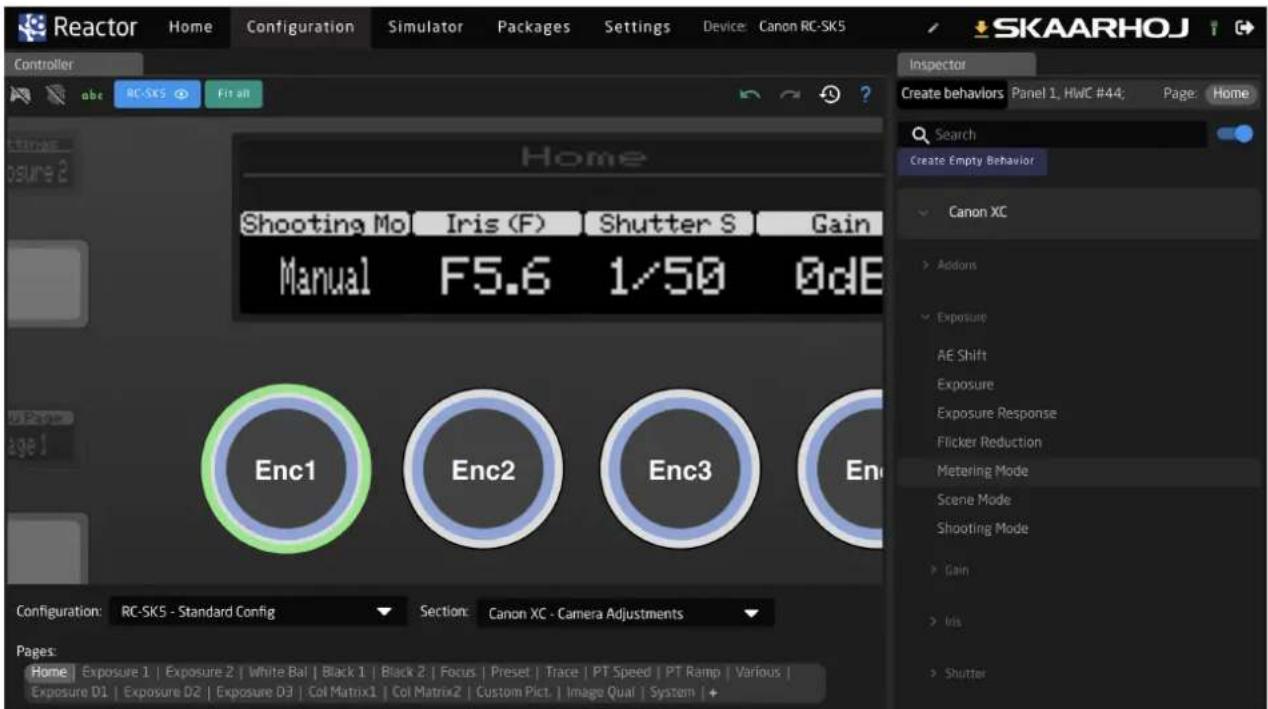The image size is (1268, 709).
Task: Toggle RC-SK5 panel visibility eye button
Action: tap(157, 94)
